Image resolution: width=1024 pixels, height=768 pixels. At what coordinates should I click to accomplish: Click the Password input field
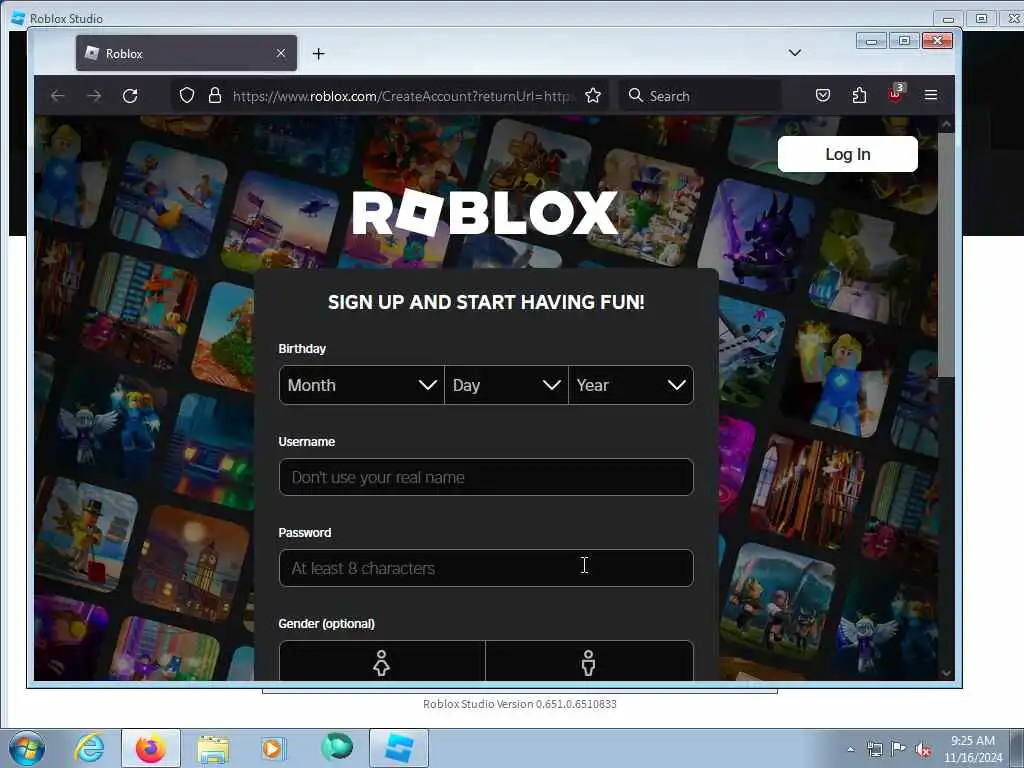click(x=486, y=568)
